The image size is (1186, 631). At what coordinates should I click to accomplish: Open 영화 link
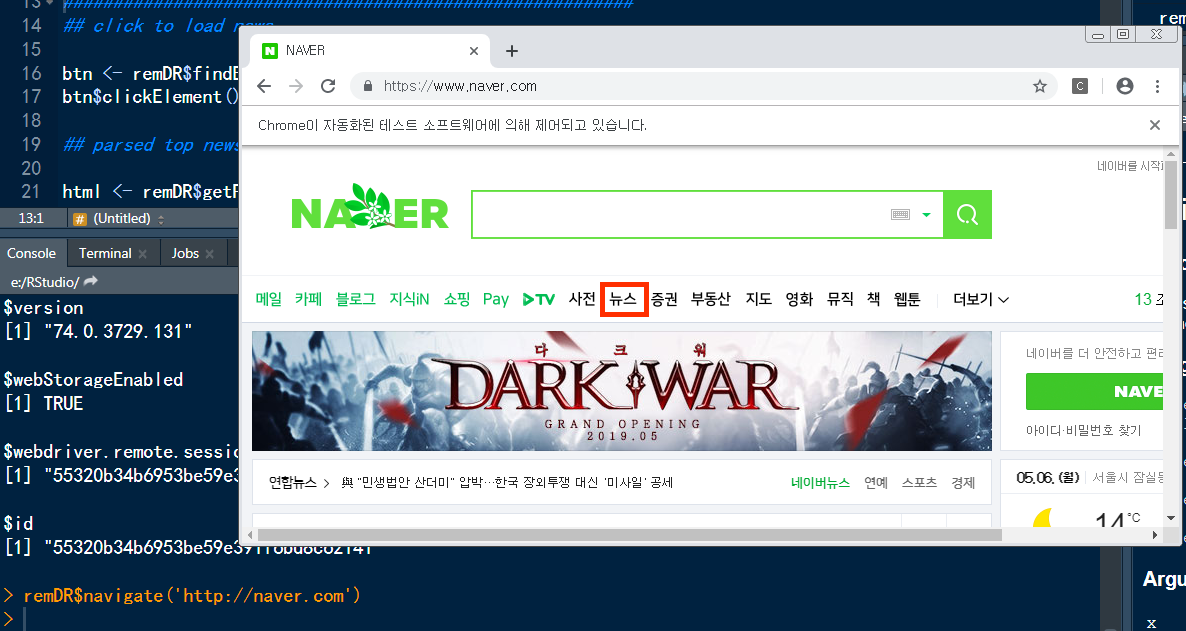(x=799, y=299)
